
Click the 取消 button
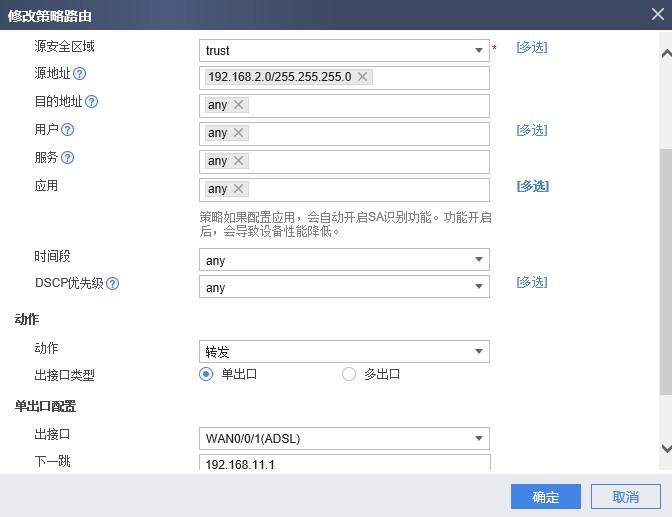(x=626, y=497)
